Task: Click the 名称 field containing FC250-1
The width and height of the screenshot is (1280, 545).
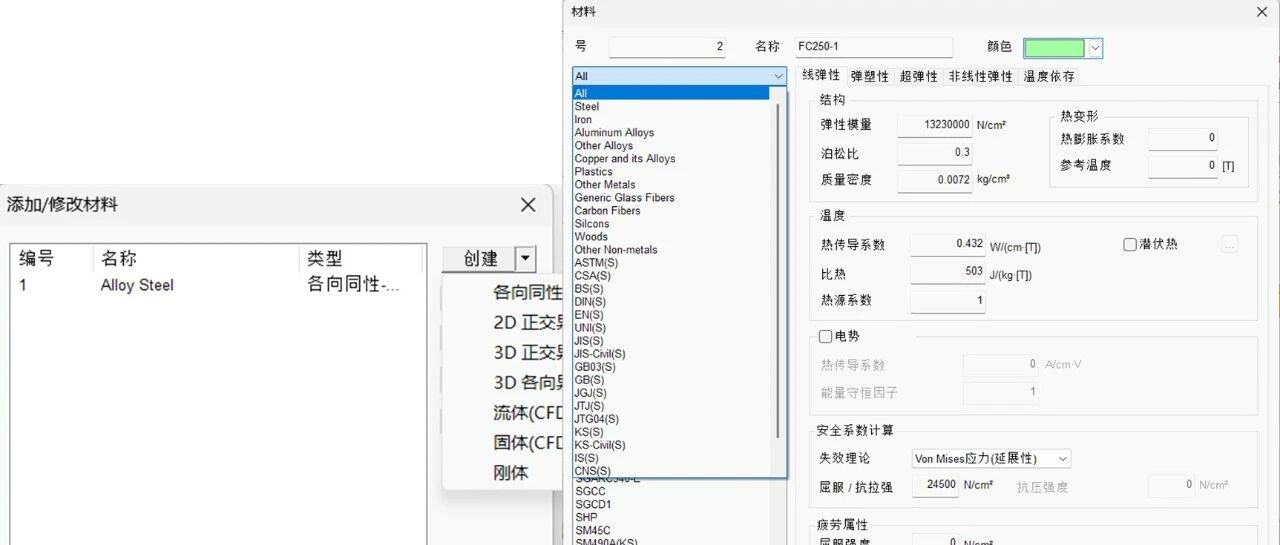Action: click(x=873, y=47)
